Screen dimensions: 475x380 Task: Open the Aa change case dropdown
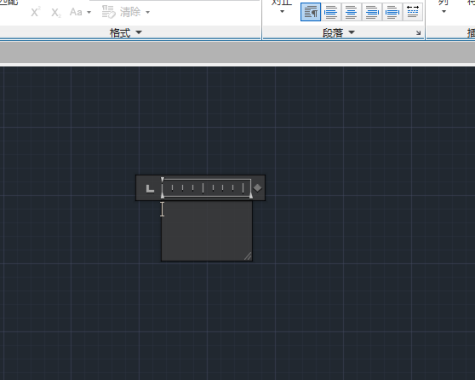point(80,12)
